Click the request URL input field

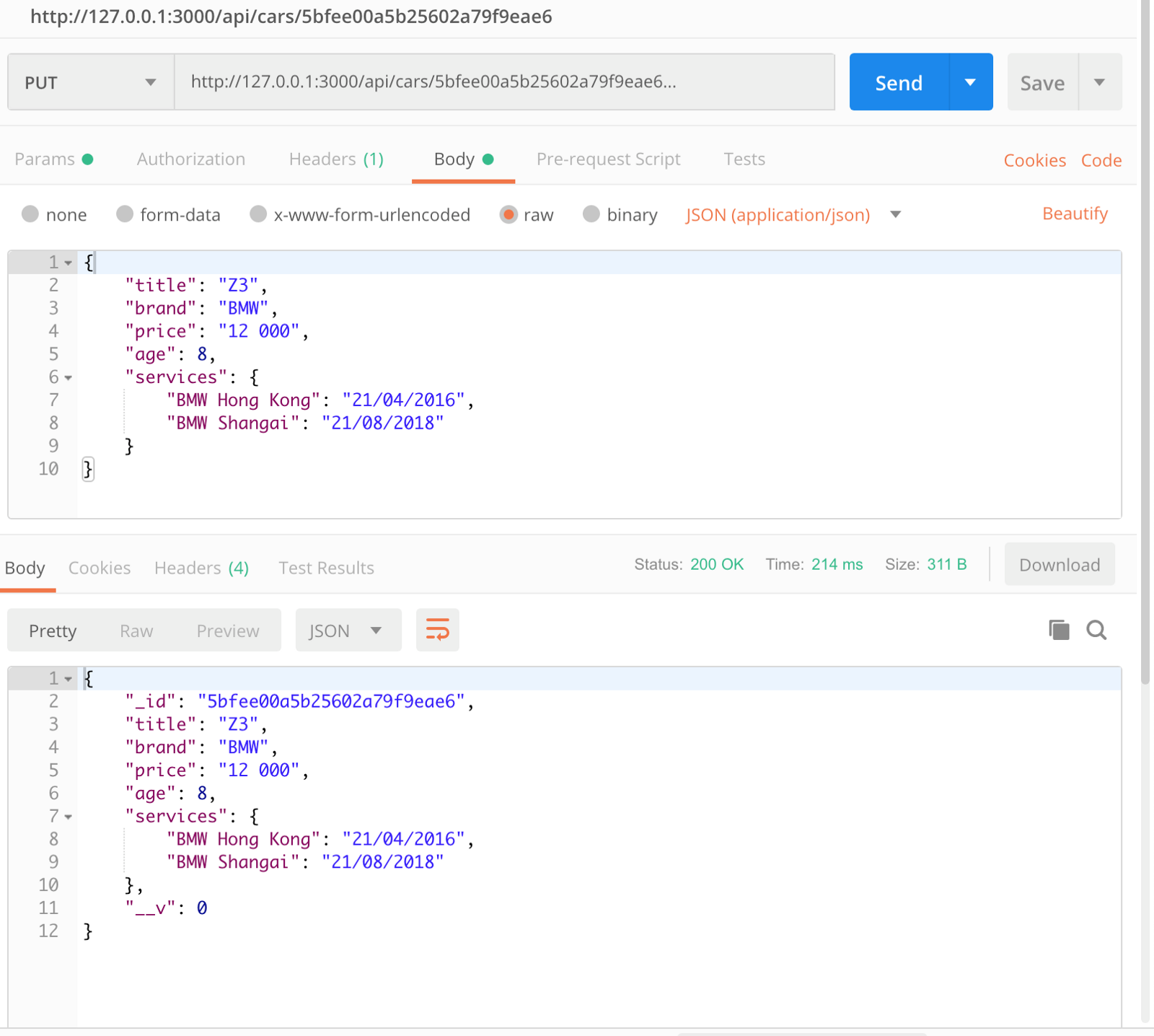point(505,82)
